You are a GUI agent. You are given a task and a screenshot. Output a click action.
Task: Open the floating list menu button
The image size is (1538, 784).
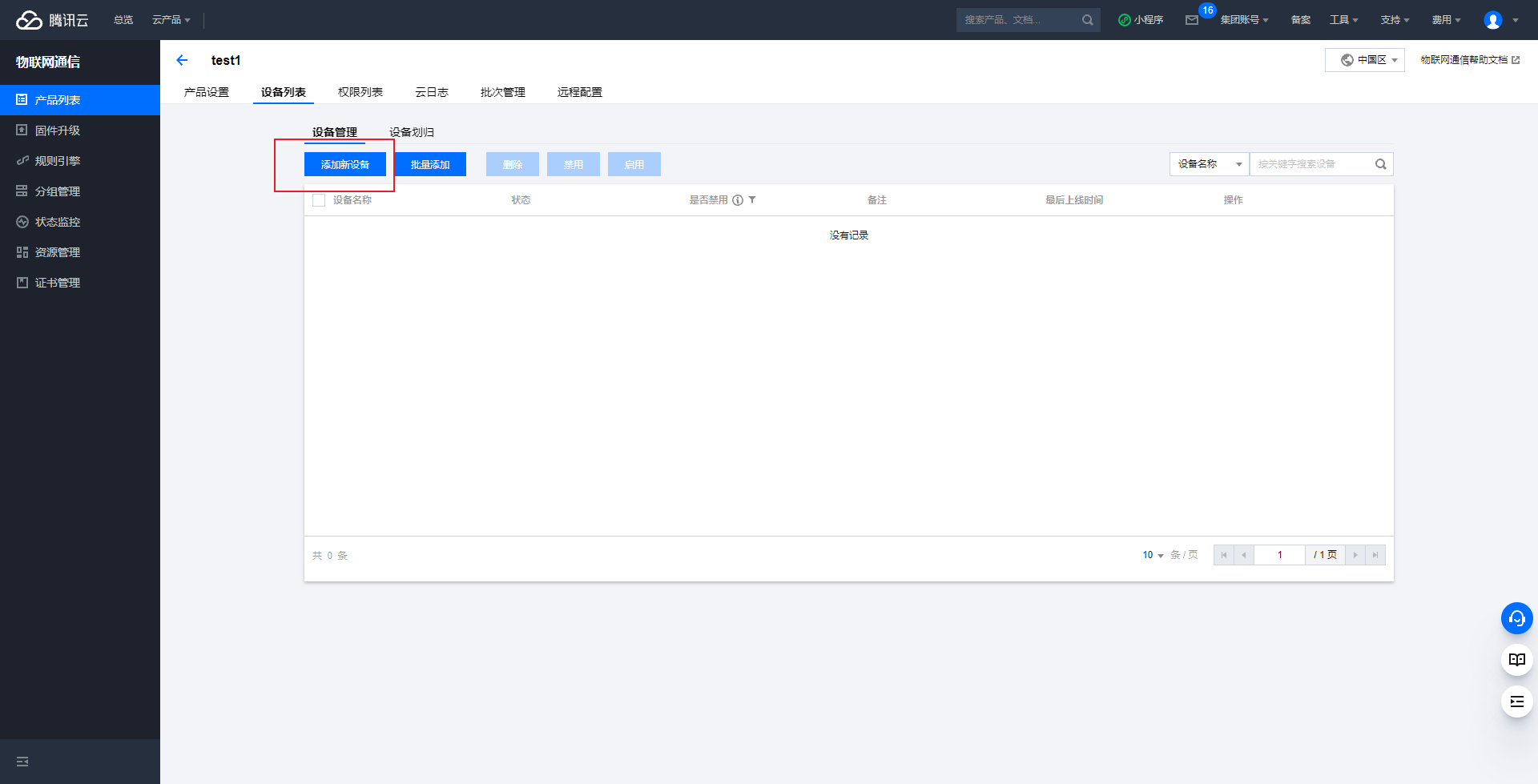point(1516,702)
